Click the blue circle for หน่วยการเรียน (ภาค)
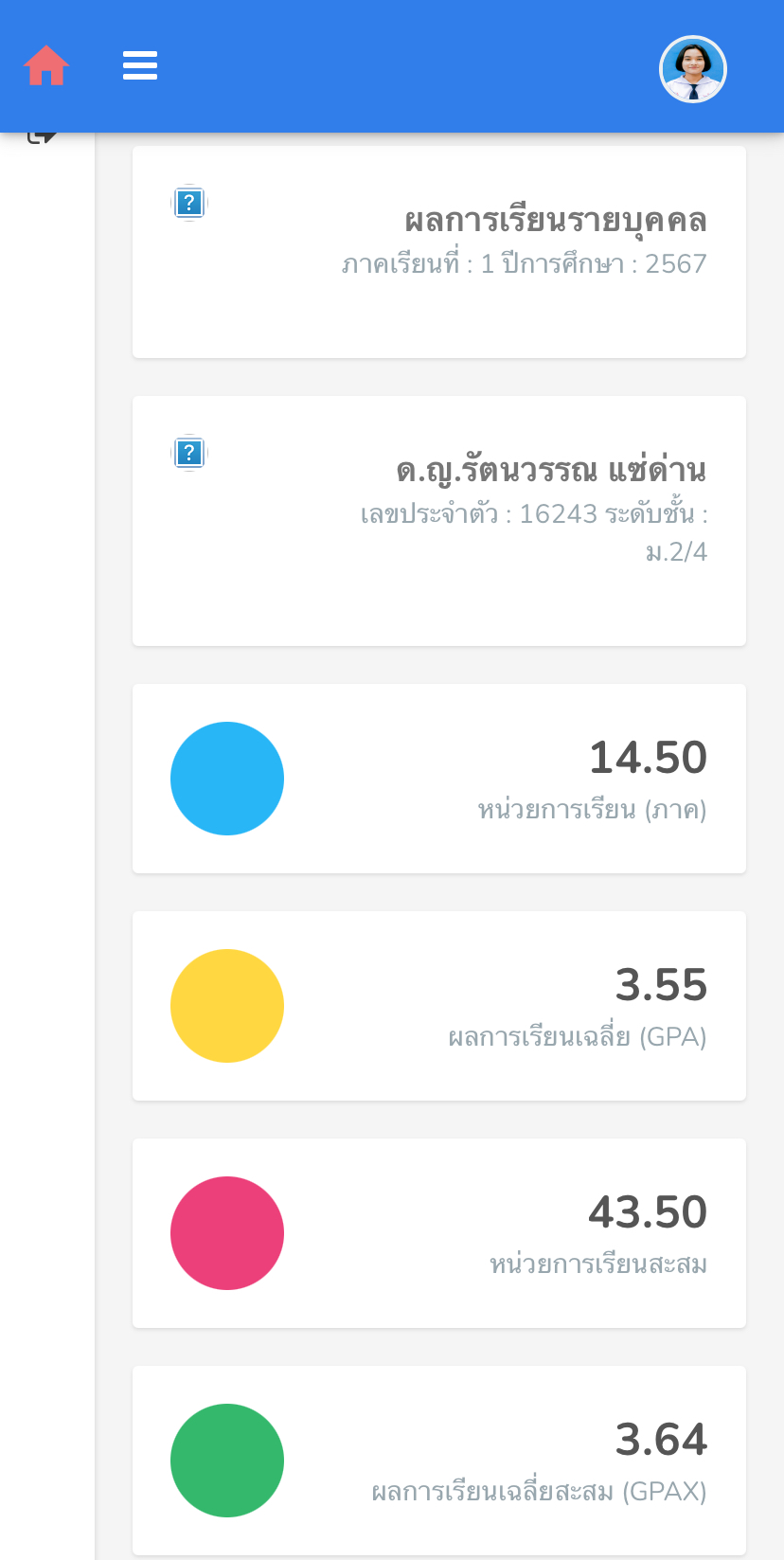 (227, 779)
